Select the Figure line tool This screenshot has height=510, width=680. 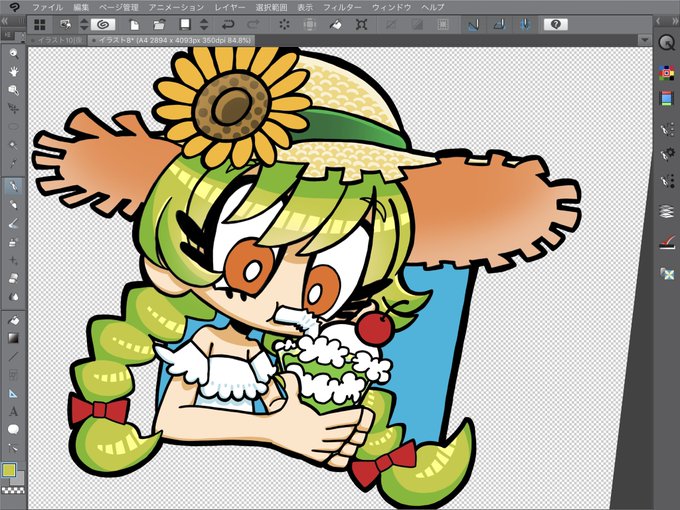pyautogui.click(x=13, y=356)
